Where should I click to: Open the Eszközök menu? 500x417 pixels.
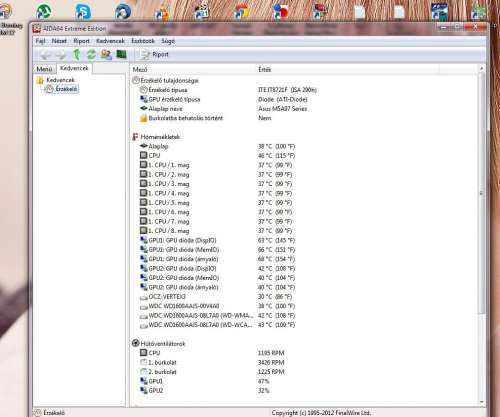click(x=143, y=41)
